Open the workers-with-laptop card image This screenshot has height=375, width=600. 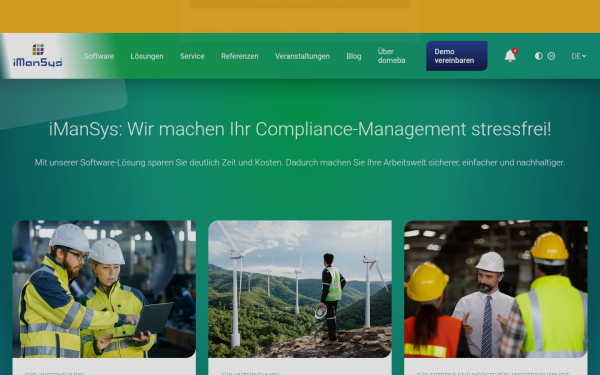point(104,289)
